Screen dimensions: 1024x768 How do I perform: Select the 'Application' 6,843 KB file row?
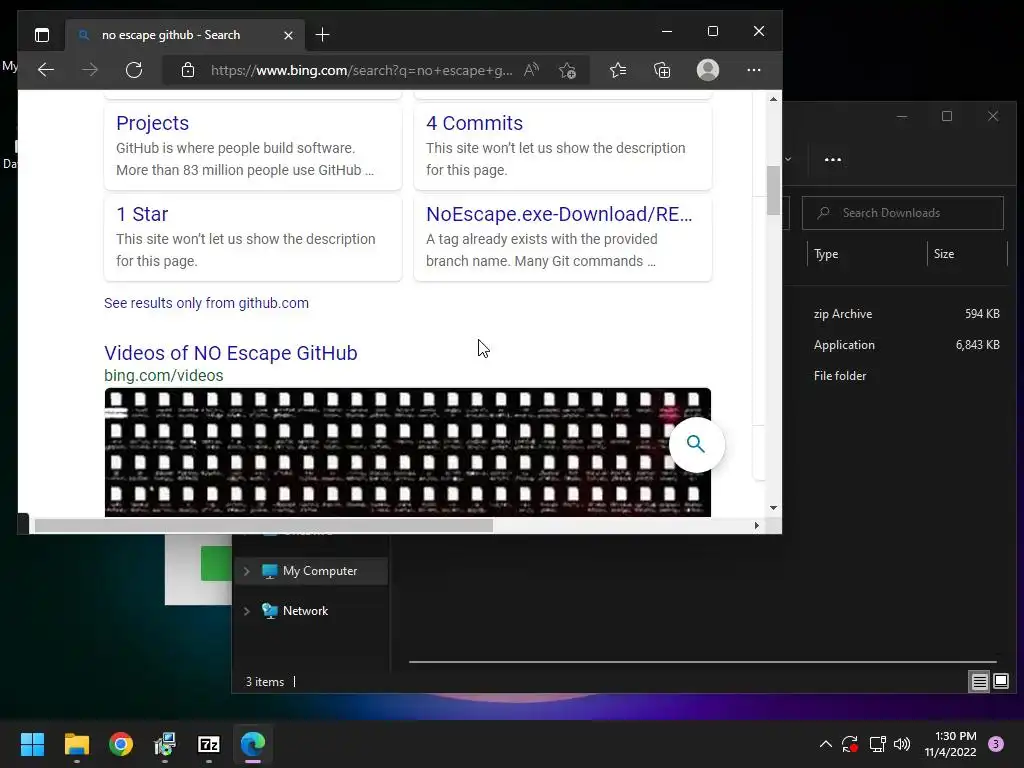(x=904, y=345)
